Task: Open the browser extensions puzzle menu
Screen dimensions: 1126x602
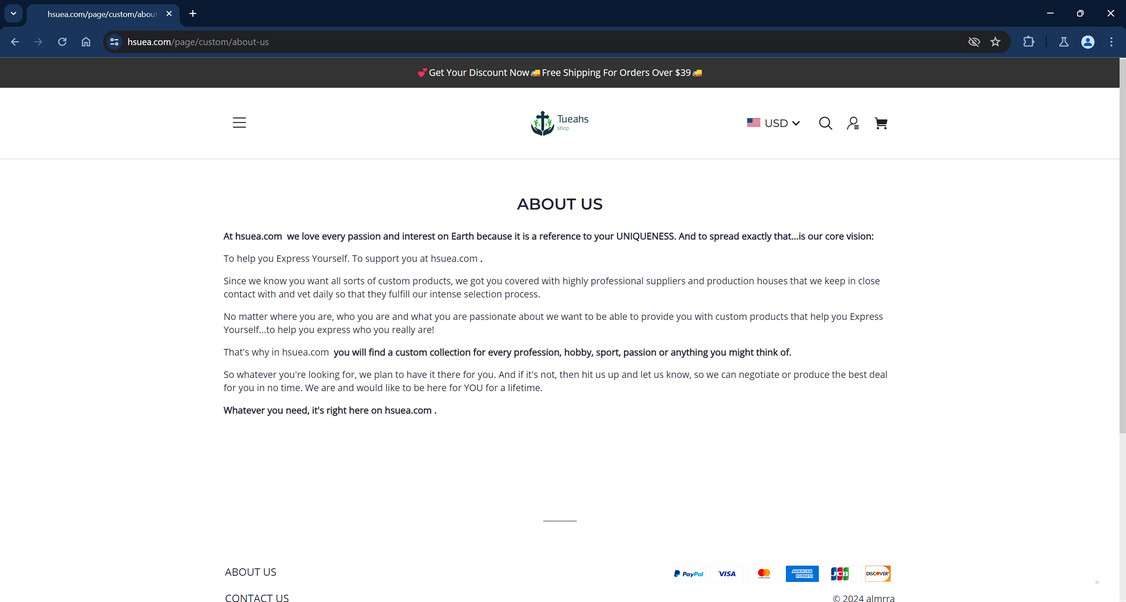Action: point(1028,41)
